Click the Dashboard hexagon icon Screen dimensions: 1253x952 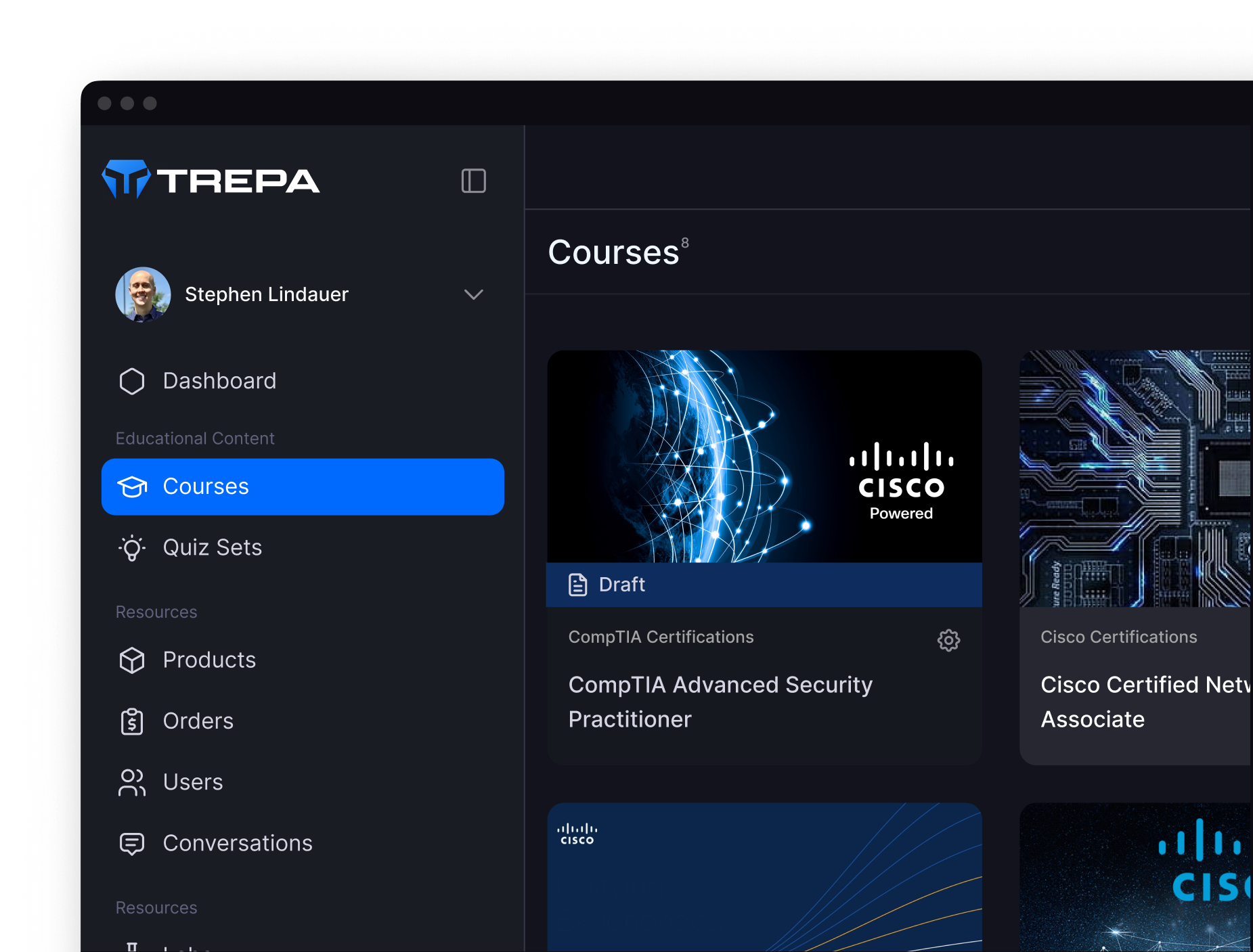point(132,381)
